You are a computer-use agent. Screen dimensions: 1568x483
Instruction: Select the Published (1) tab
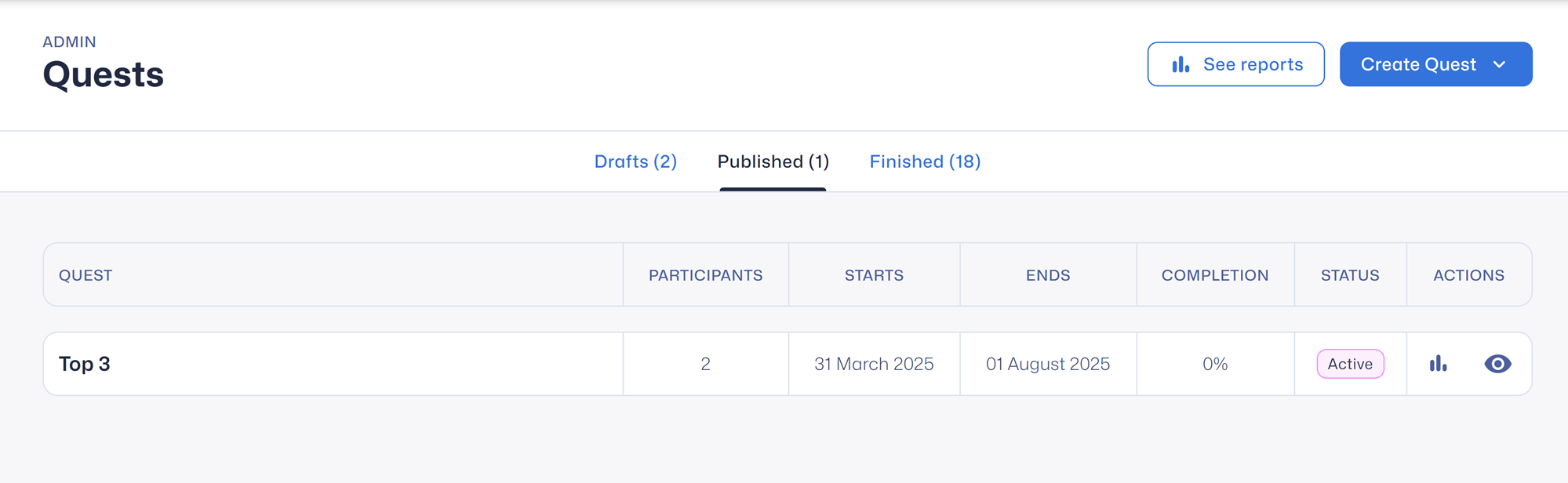point(773,162)
